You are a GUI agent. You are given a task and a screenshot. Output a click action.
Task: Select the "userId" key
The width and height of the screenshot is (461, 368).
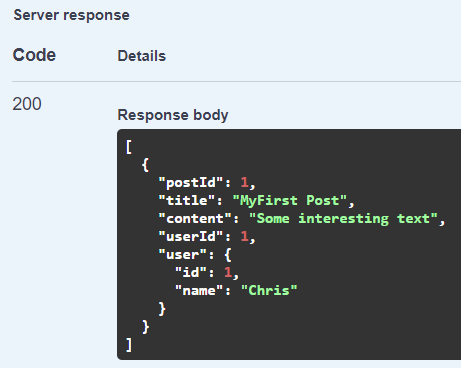coord(190,237)
